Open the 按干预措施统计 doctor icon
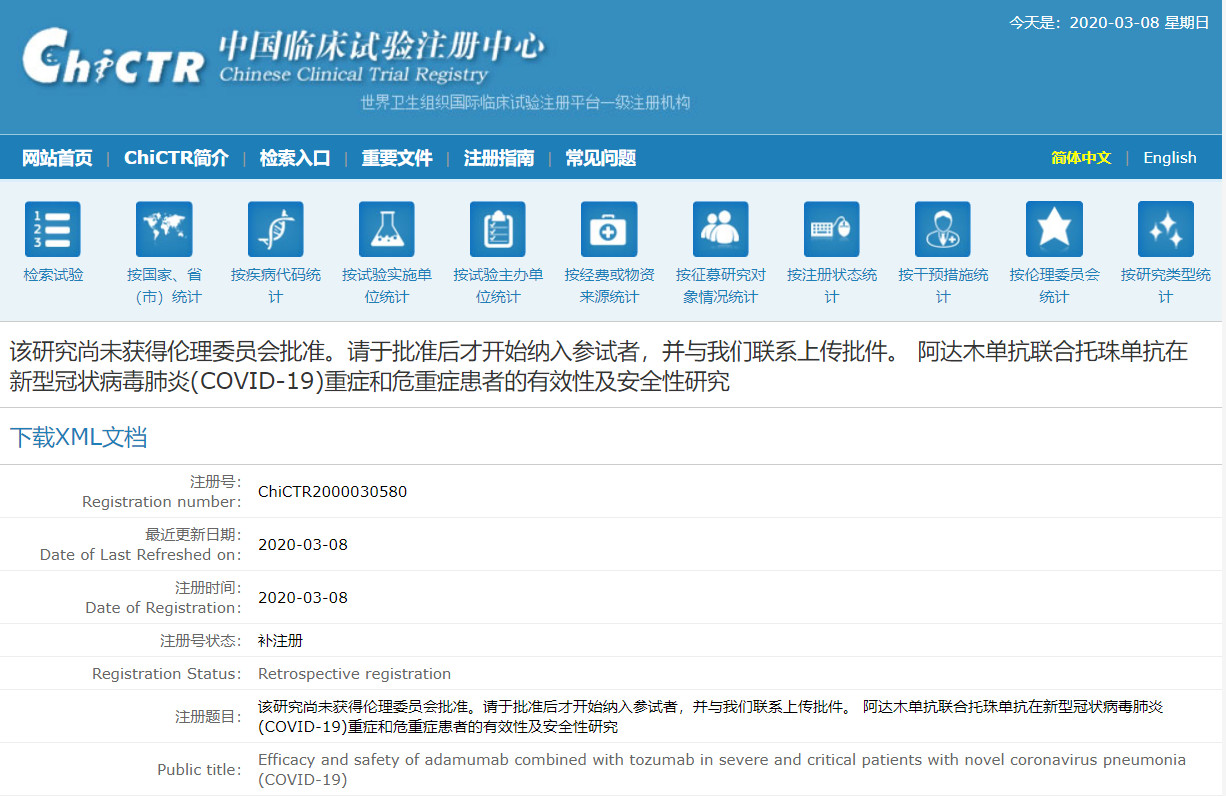1226x796 pixels. coord(943,229)
